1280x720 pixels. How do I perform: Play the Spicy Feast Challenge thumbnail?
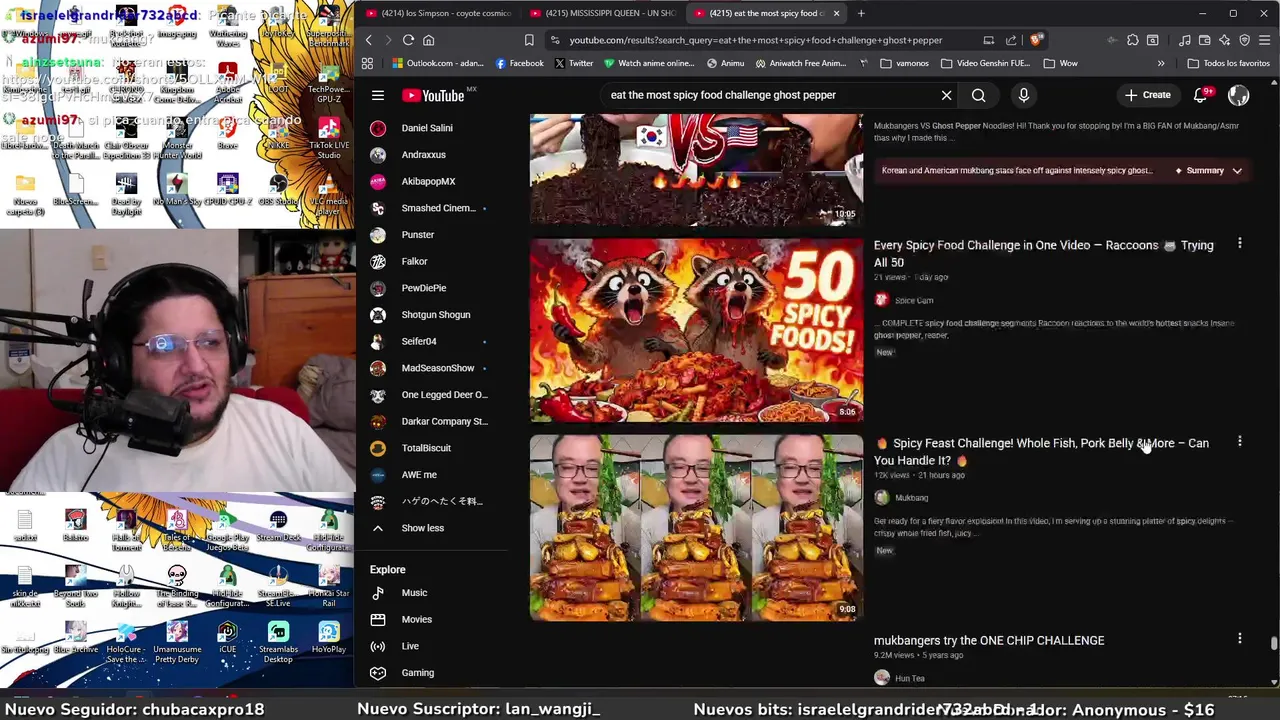[696, 527]
